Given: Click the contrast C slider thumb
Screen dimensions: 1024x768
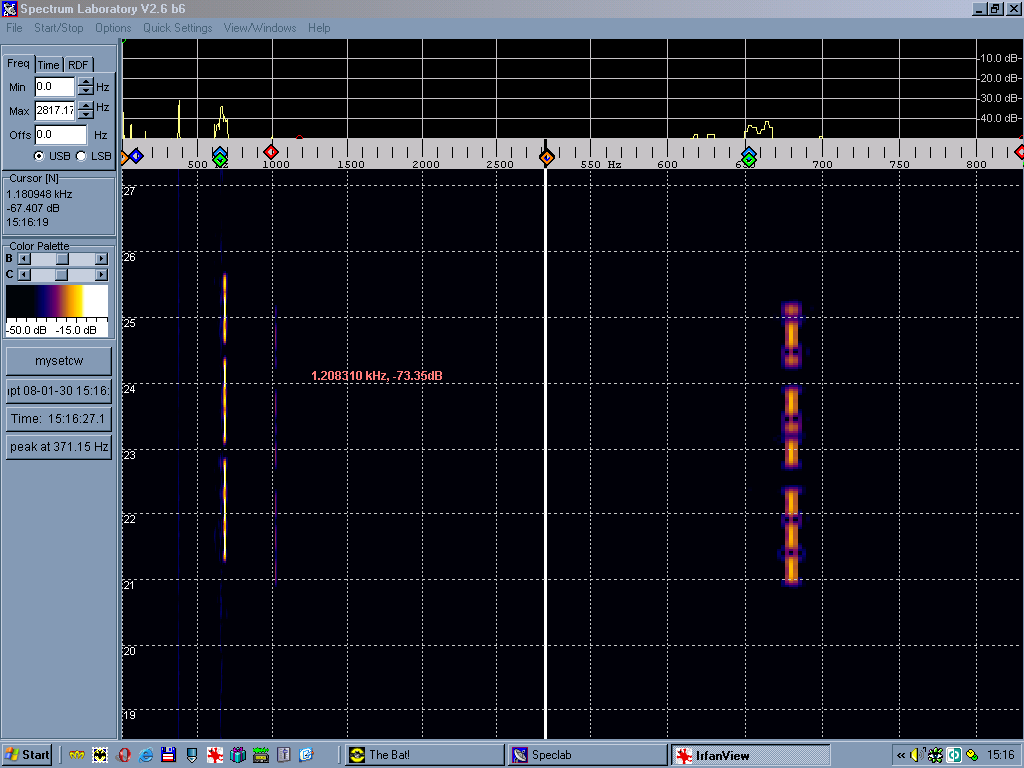Looking at the screenshot, I should point(62,274).
